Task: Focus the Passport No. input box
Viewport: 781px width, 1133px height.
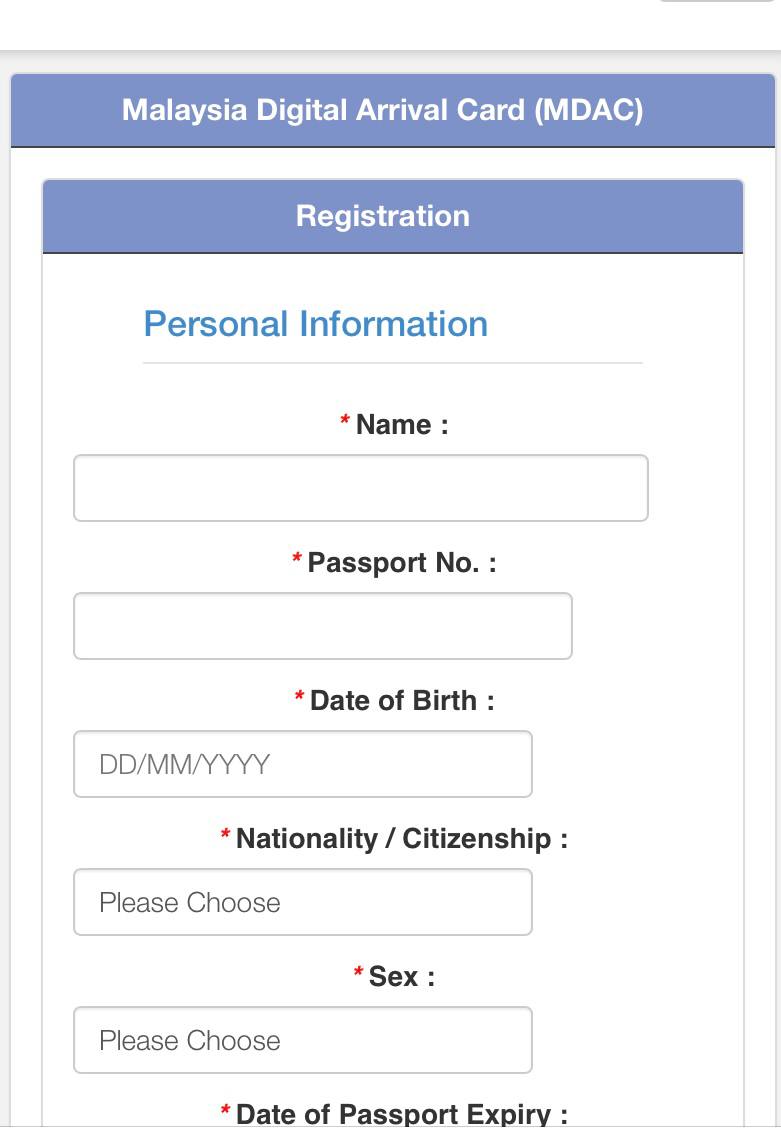Action: coord(322,626)
